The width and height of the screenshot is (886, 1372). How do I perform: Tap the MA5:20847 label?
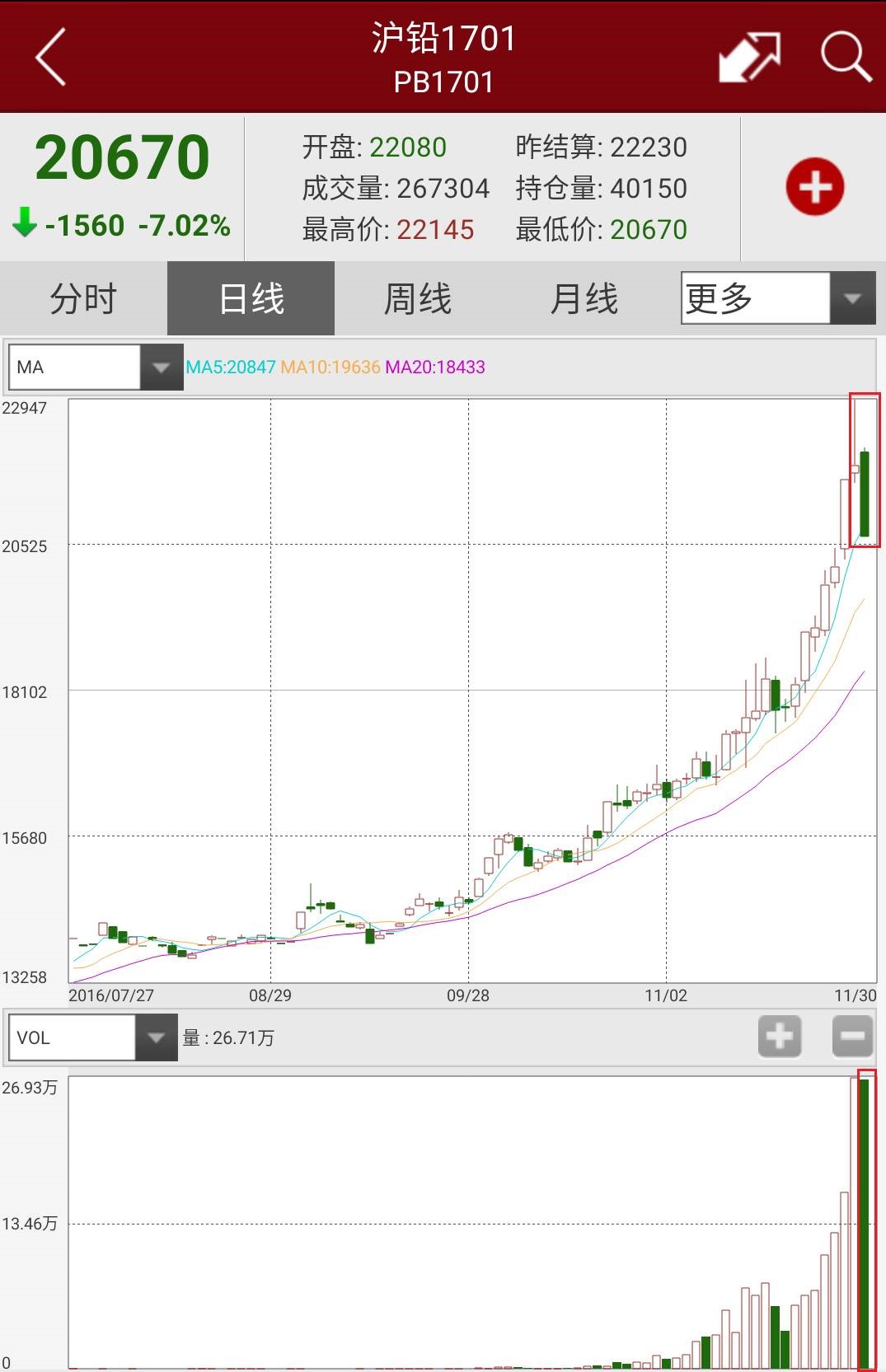(x=231, y=368)
